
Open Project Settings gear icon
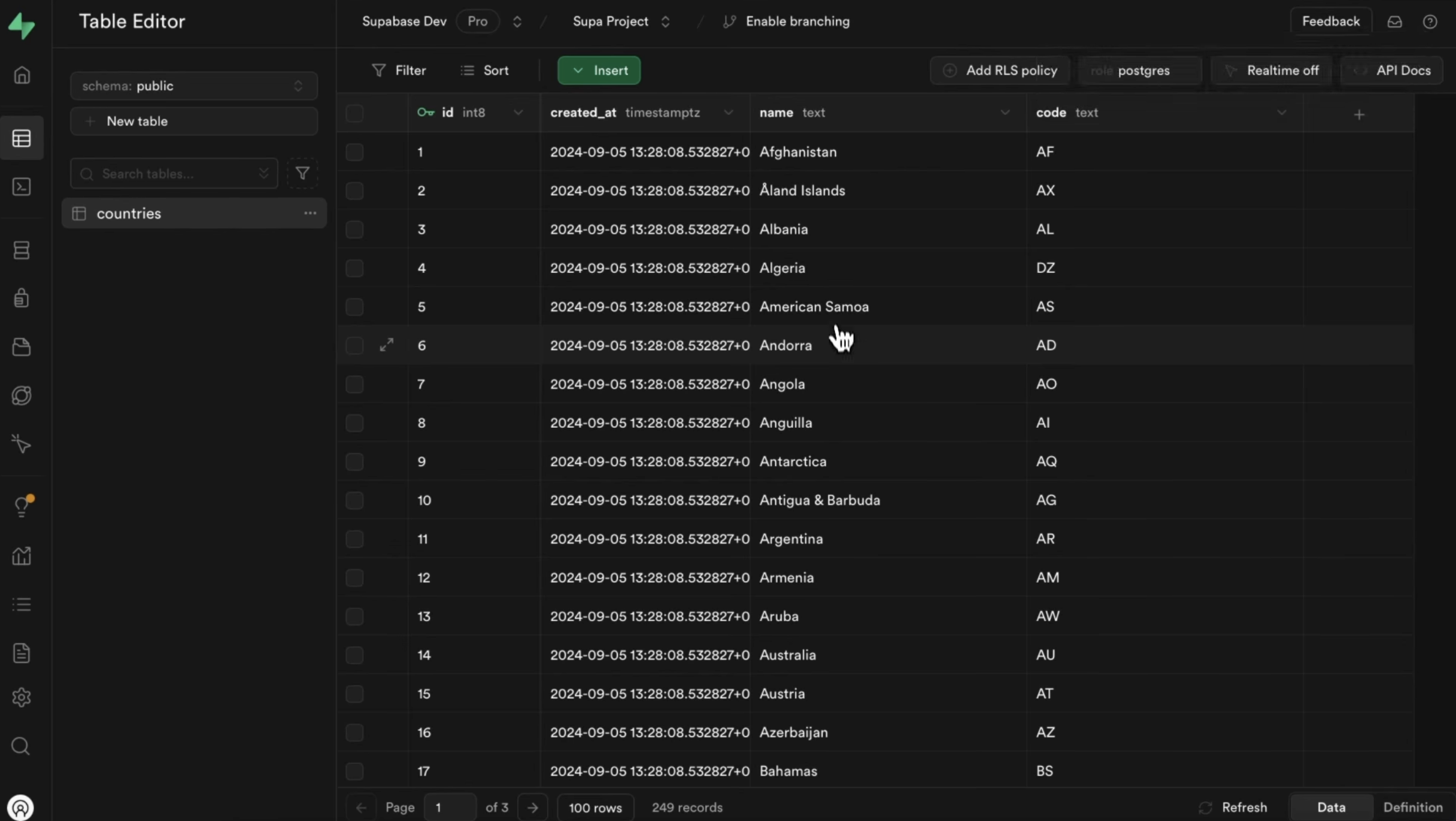coord(22,697)
